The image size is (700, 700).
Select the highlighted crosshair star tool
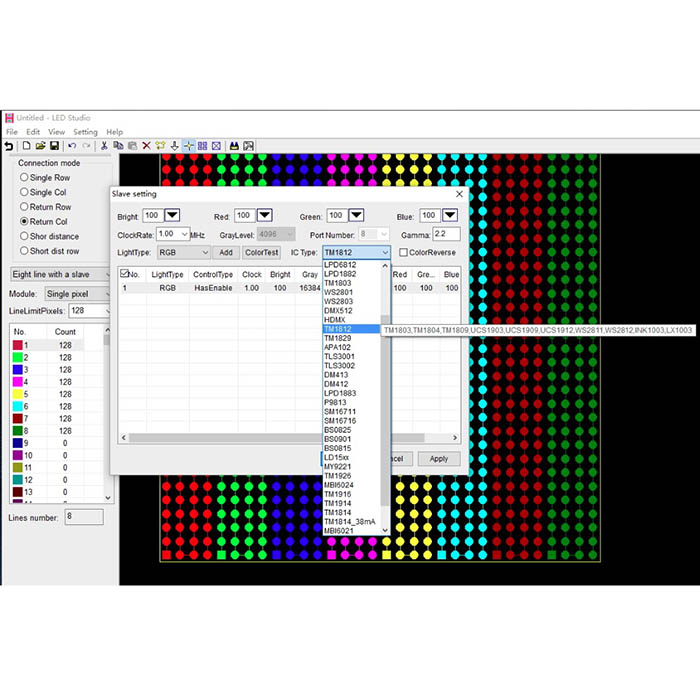(188, 146)
